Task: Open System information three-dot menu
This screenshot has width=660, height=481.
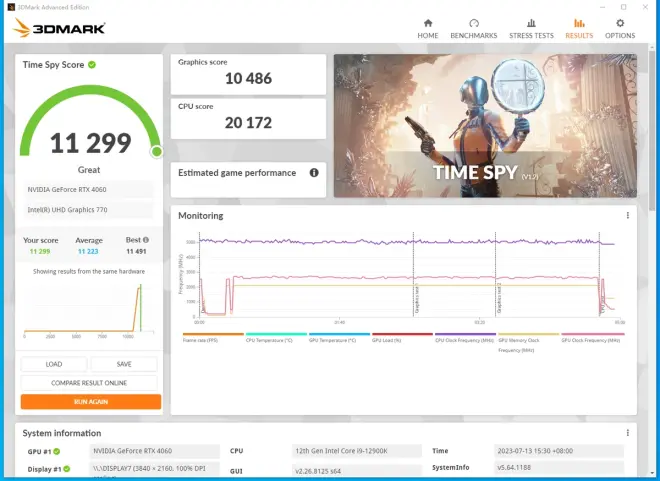Action: [628, 433]
